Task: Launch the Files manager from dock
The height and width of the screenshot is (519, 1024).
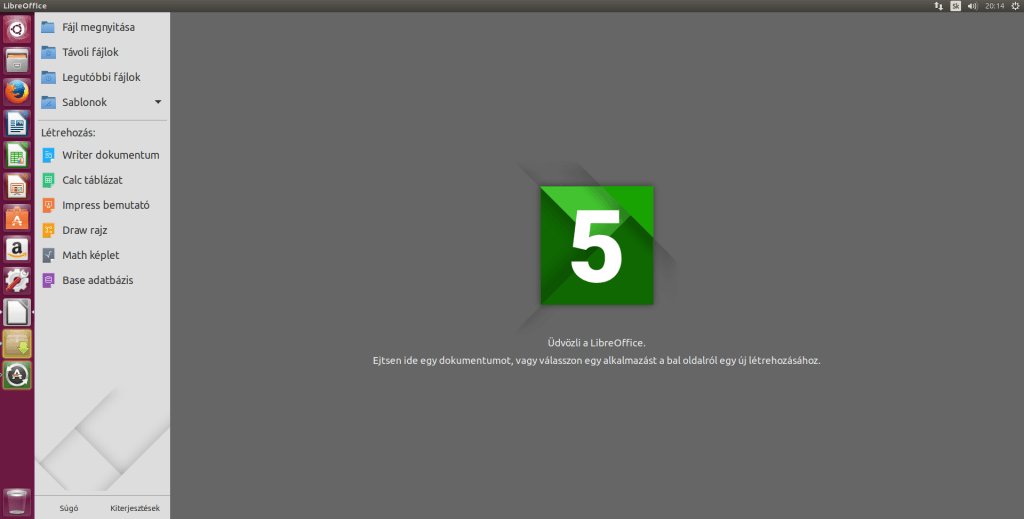Action: coord(17,61)
